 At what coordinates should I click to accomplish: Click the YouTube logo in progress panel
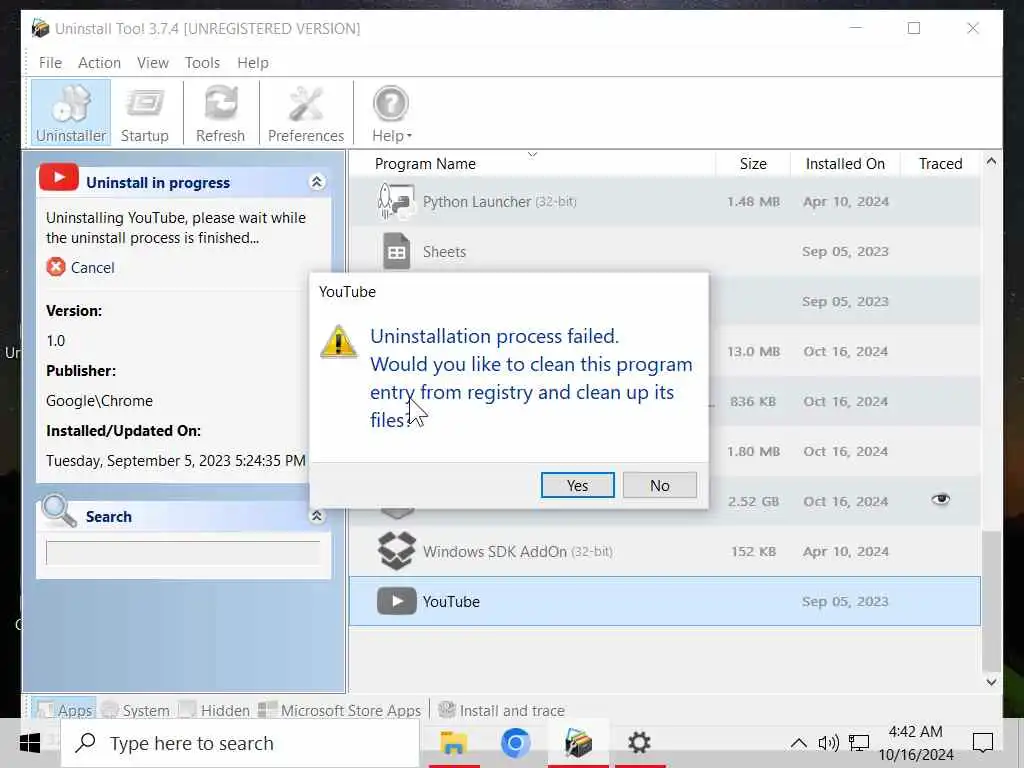[59, 178]
